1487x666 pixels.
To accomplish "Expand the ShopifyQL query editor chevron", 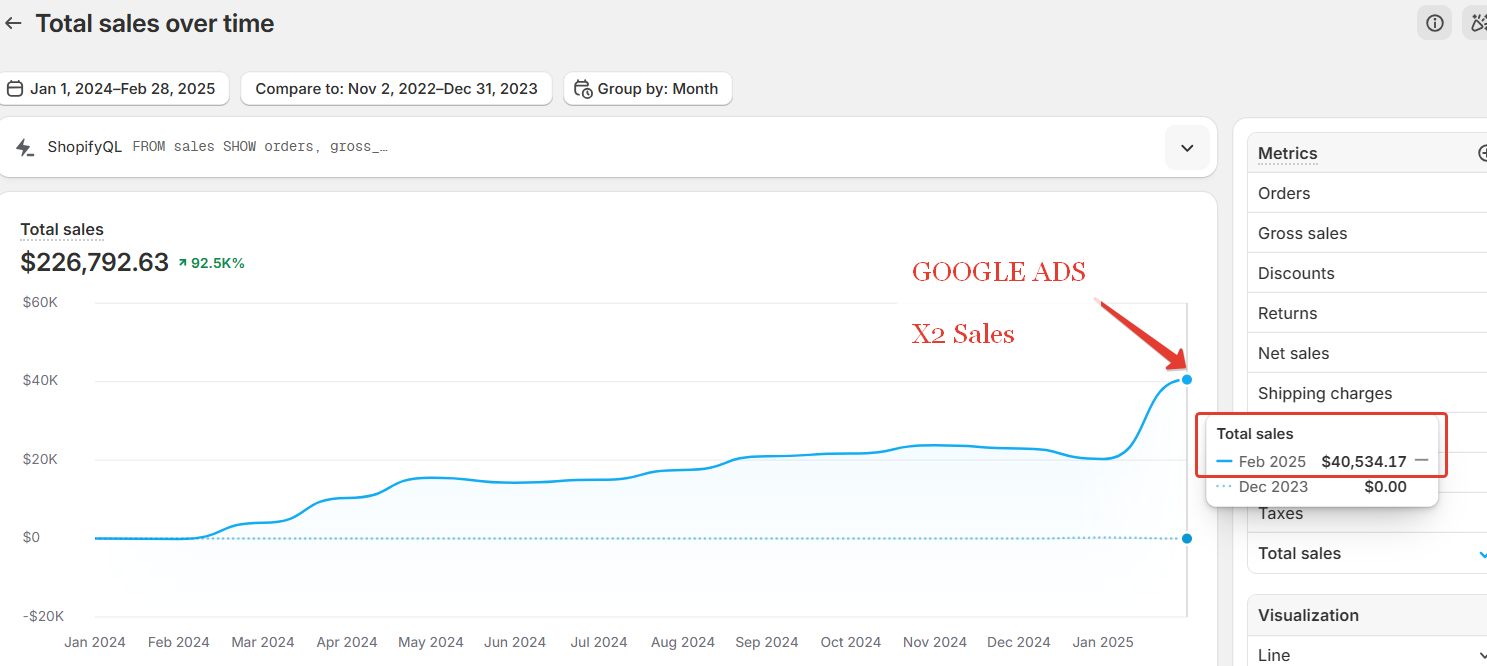I will (1187, 148).
